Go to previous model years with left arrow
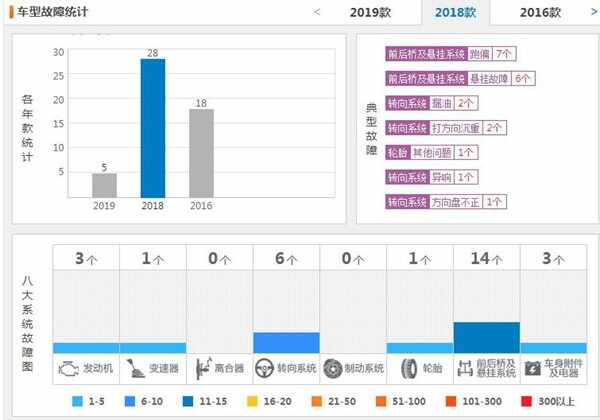600x420 pixels. coord(317,12)
